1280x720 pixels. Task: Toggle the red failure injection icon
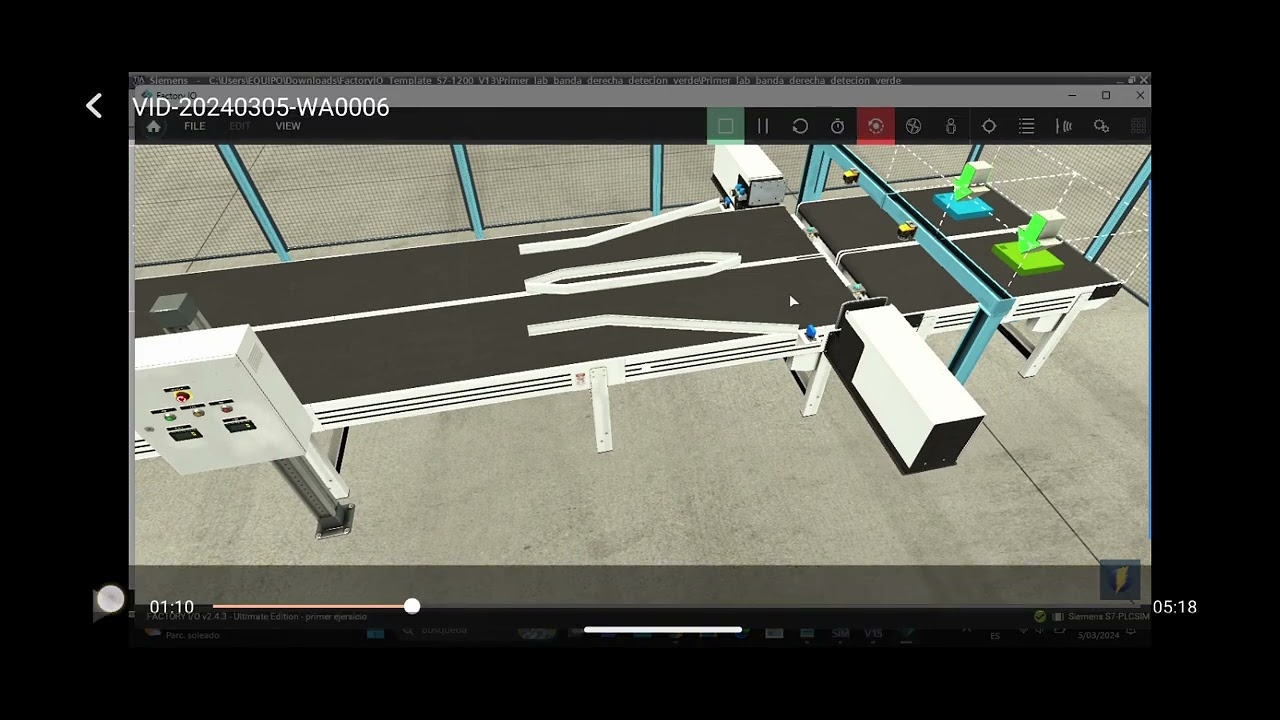point(875,126)
